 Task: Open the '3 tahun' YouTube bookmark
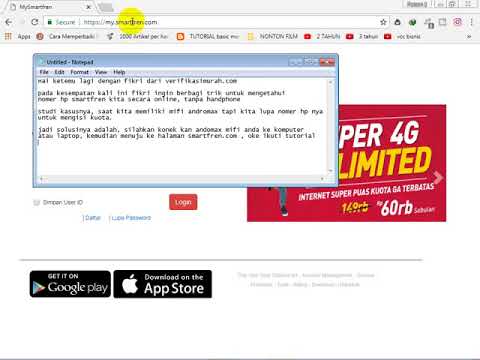point(362,36)
